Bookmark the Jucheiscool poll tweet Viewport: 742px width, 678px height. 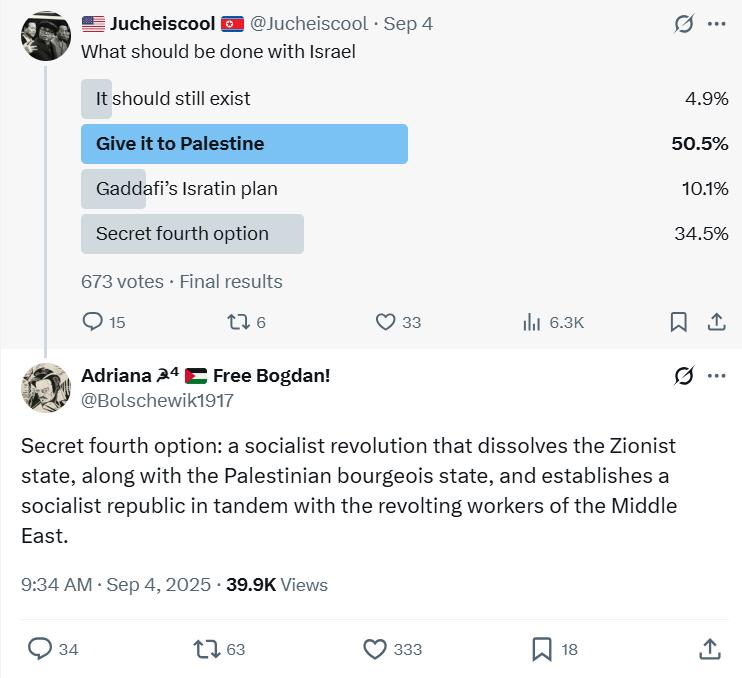click(678, 322)
